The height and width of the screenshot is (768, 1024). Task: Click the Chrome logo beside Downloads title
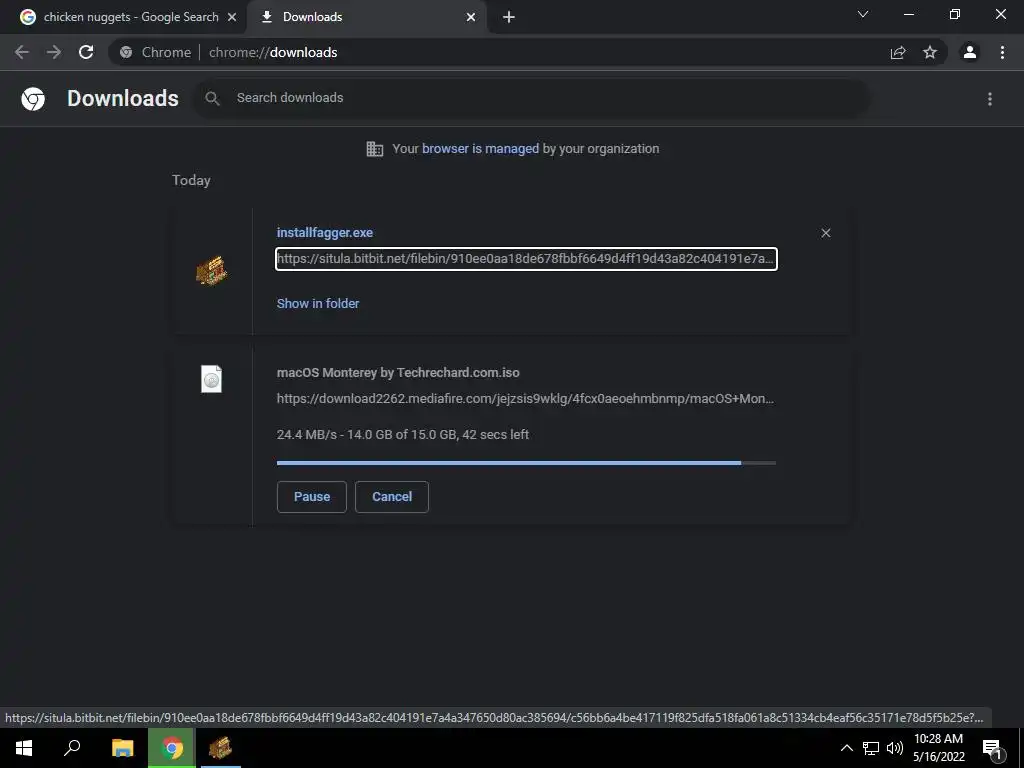point(33,99)
